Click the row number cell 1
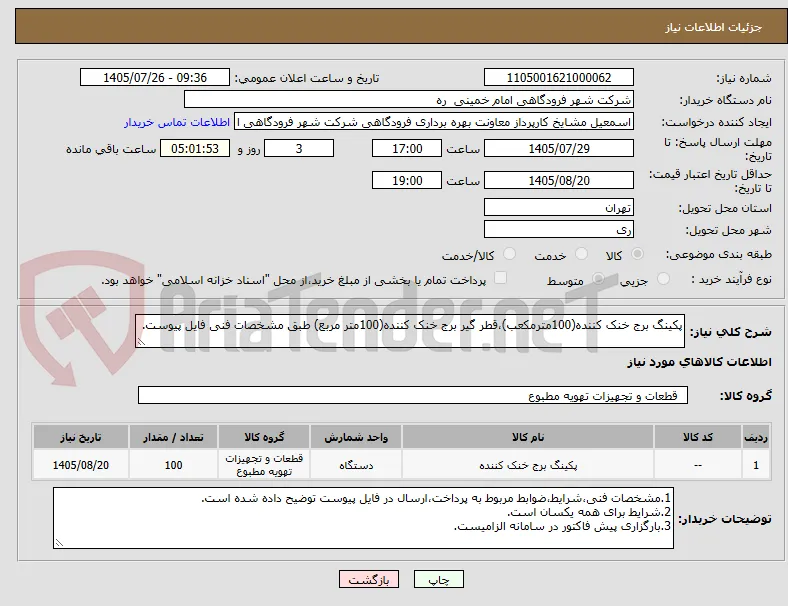This screenshot has width=788, height=606. (x=755, y=465)
